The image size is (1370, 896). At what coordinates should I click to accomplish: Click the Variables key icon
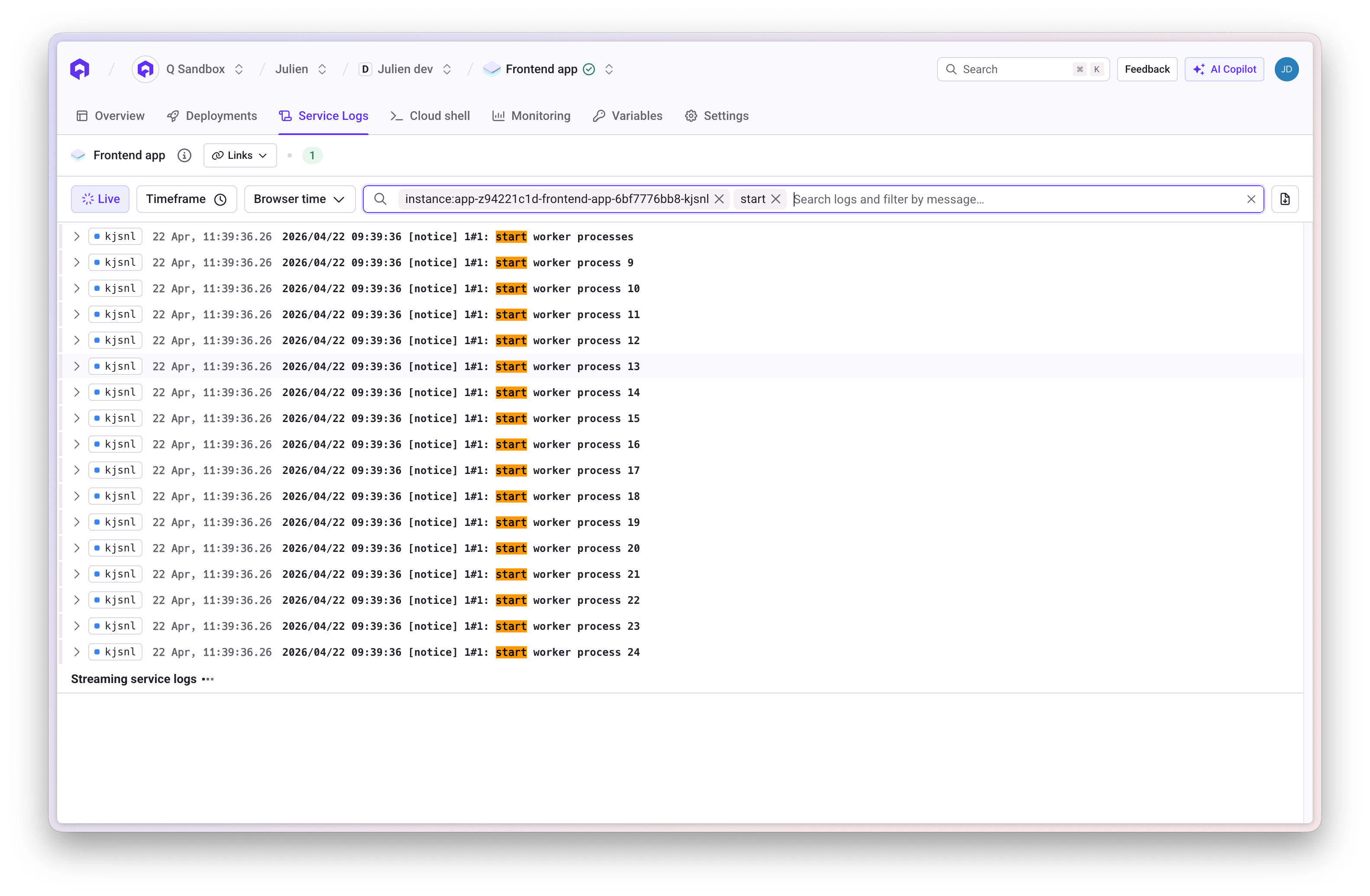point(599,116)
